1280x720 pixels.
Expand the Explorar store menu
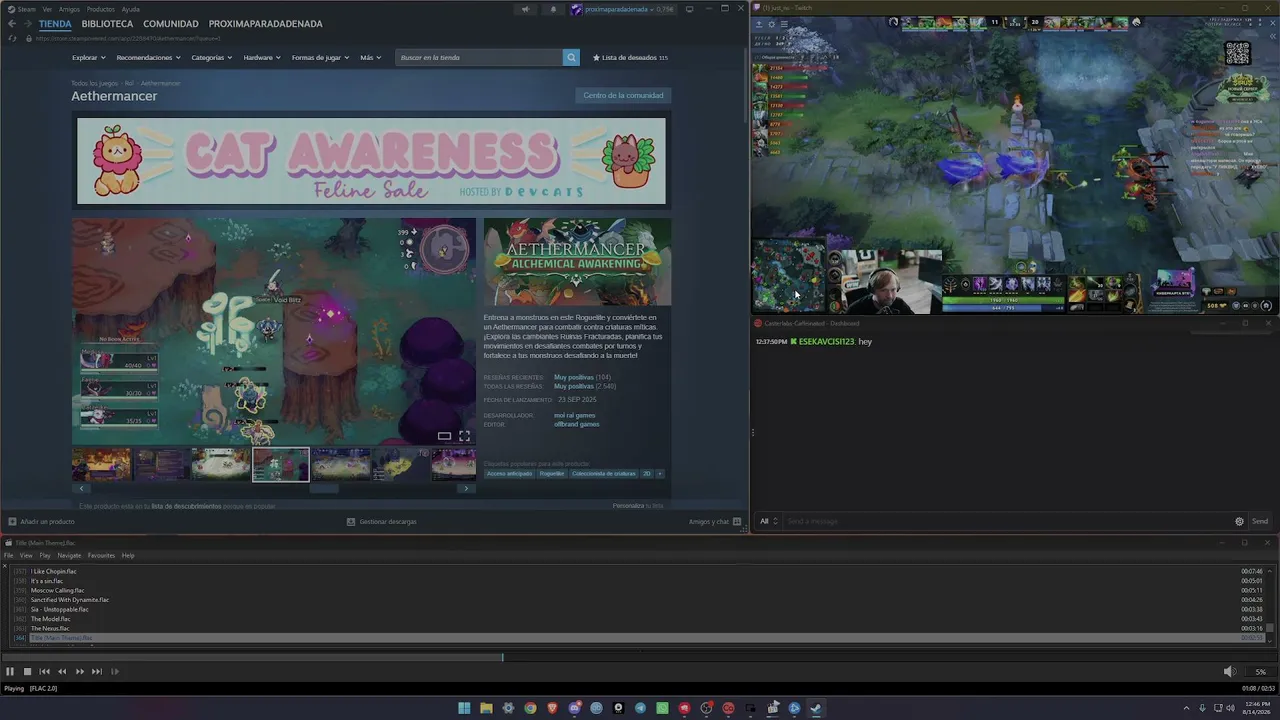tap(88, 58)
